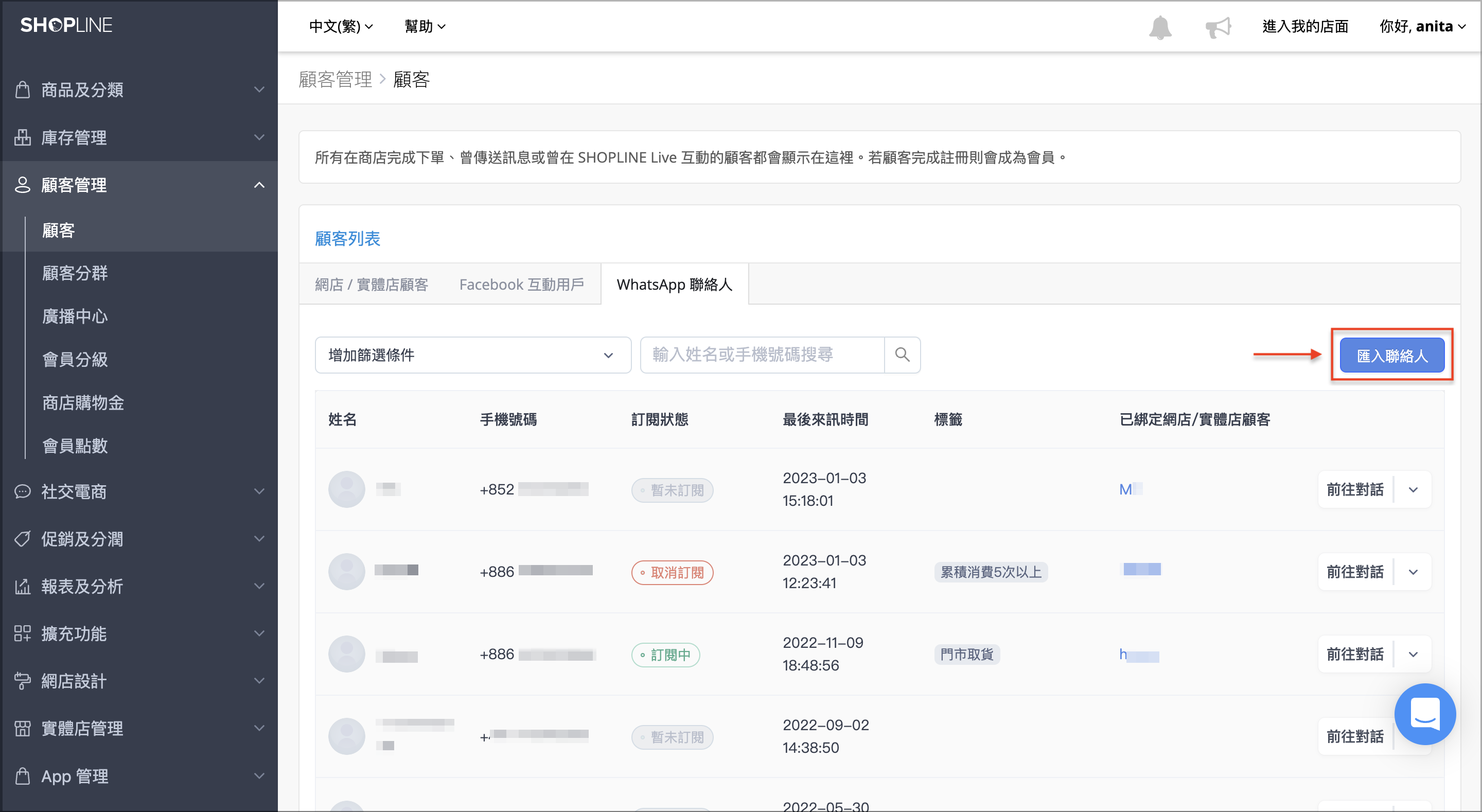Click avatar of the +852 contact
The width and height of the screenshot is (1482, 812).
point(346,489)
